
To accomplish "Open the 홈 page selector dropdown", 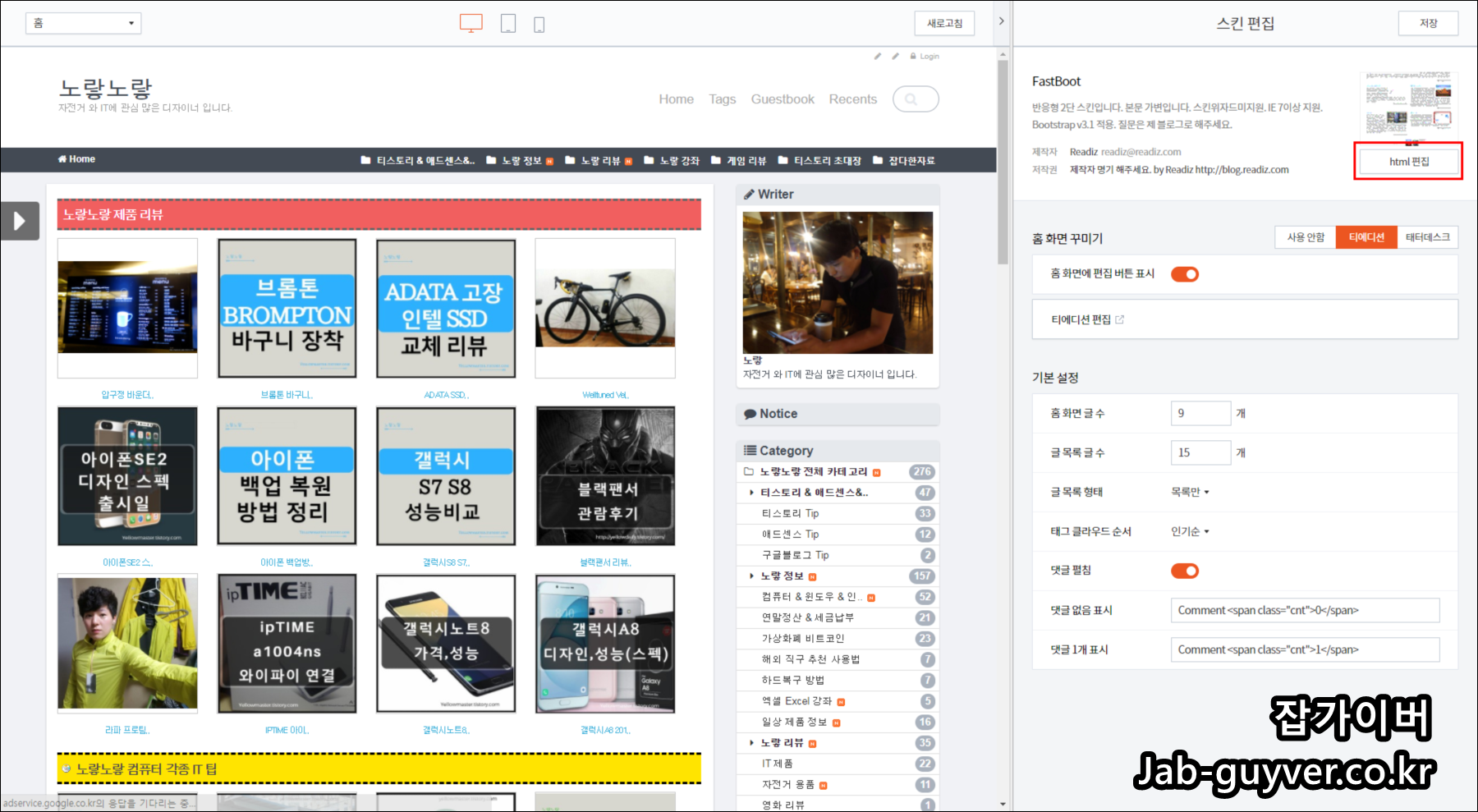I will 84,23.
